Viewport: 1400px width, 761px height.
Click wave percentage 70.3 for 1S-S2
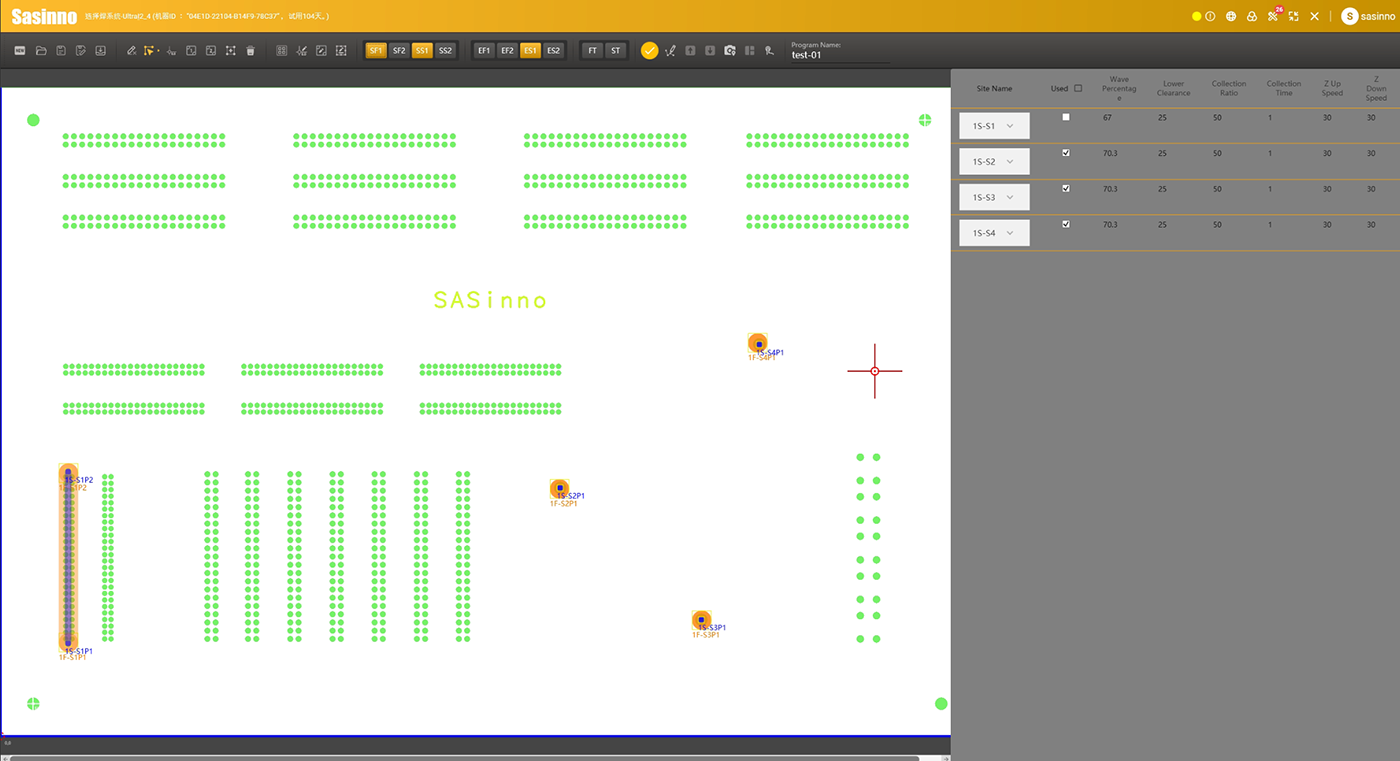coord(1110,153)
